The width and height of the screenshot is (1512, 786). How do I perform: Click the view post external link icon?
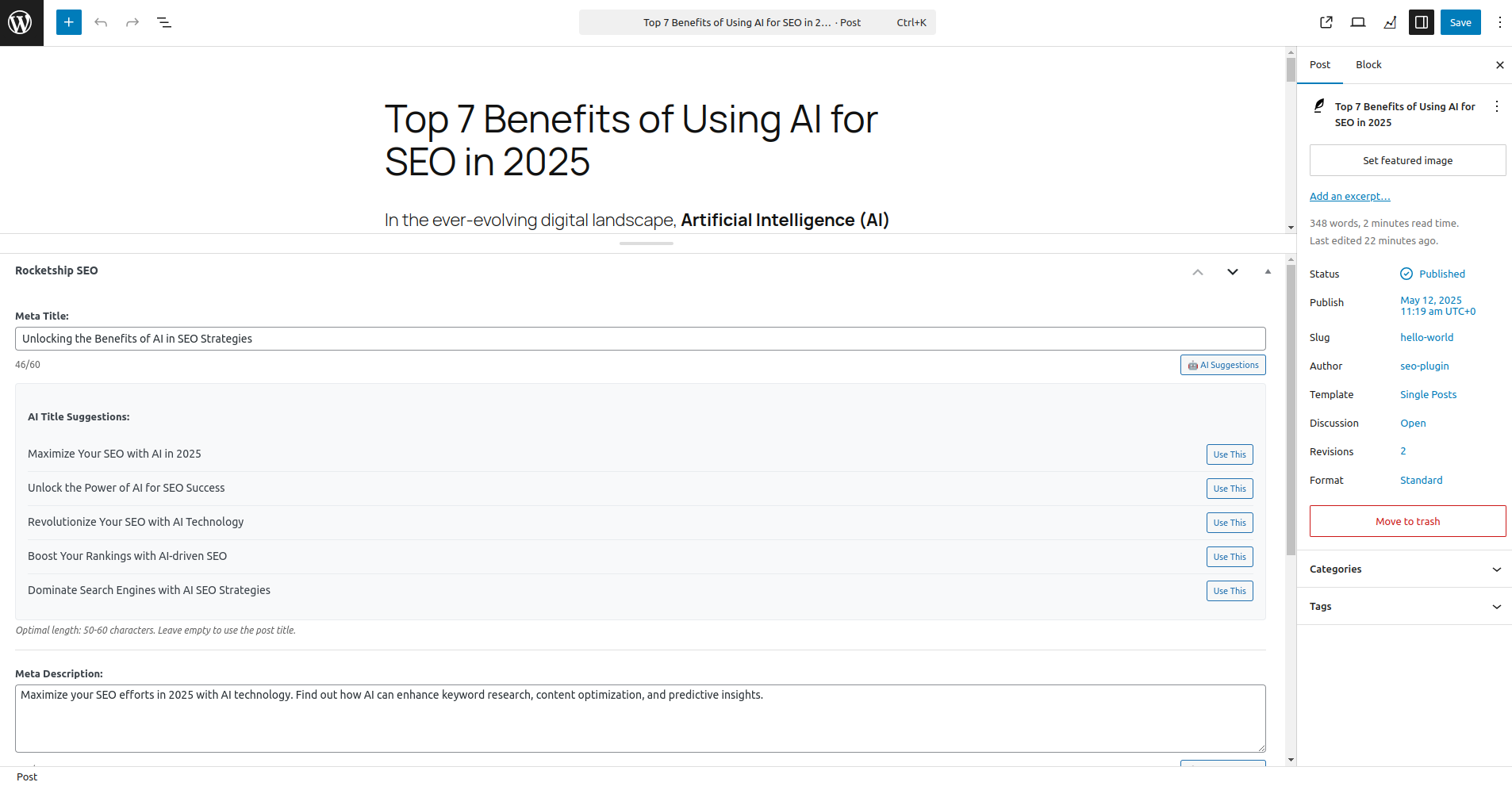pos(1326,22)
